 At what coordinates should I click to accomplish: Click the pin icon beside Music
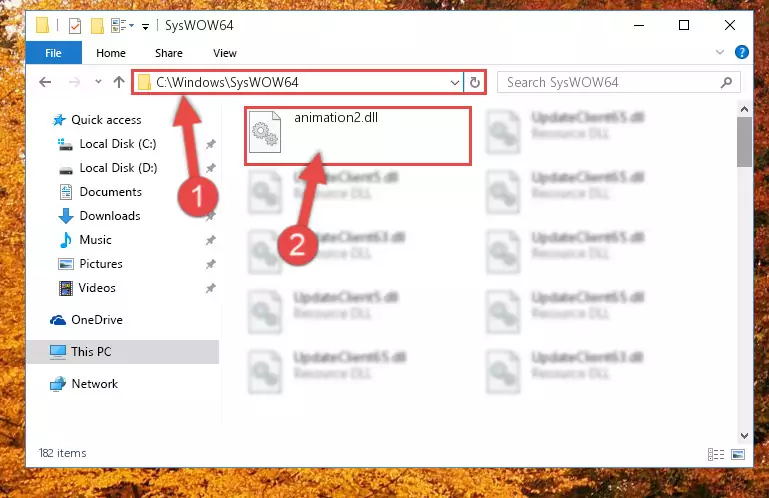[x=210, y=240]
